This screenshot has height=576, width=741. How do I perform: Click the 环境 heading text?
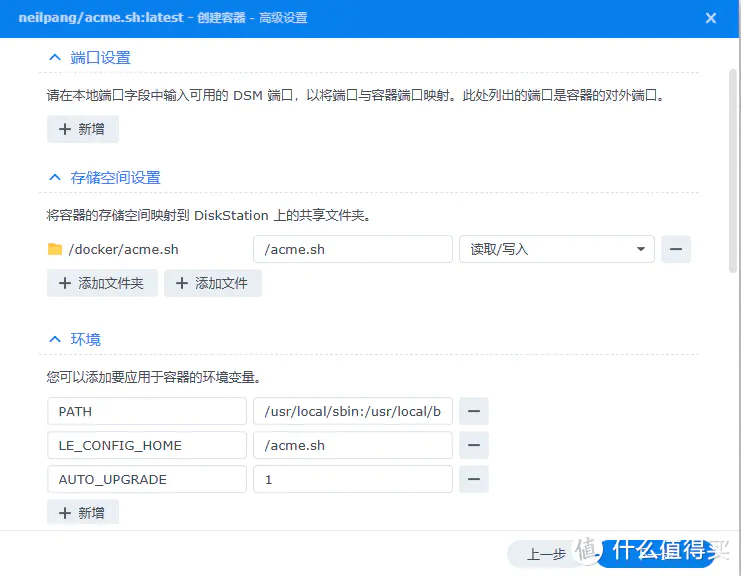pos(85,339)
